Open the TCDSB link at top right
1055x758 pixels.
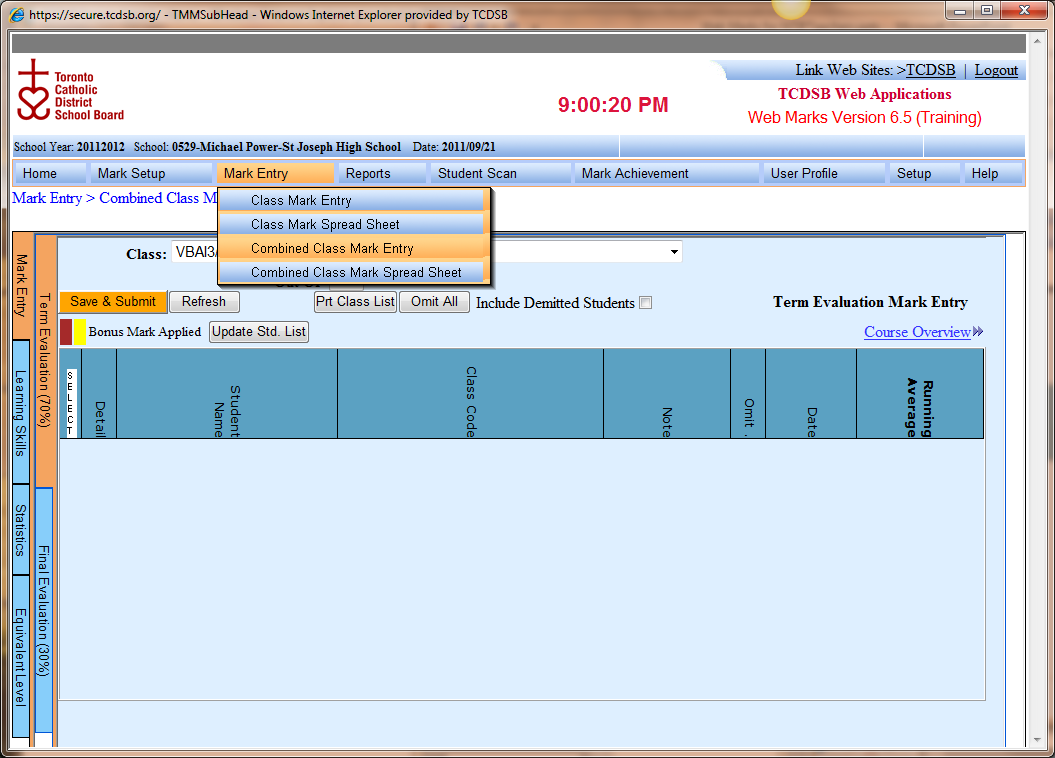[929, 70]
